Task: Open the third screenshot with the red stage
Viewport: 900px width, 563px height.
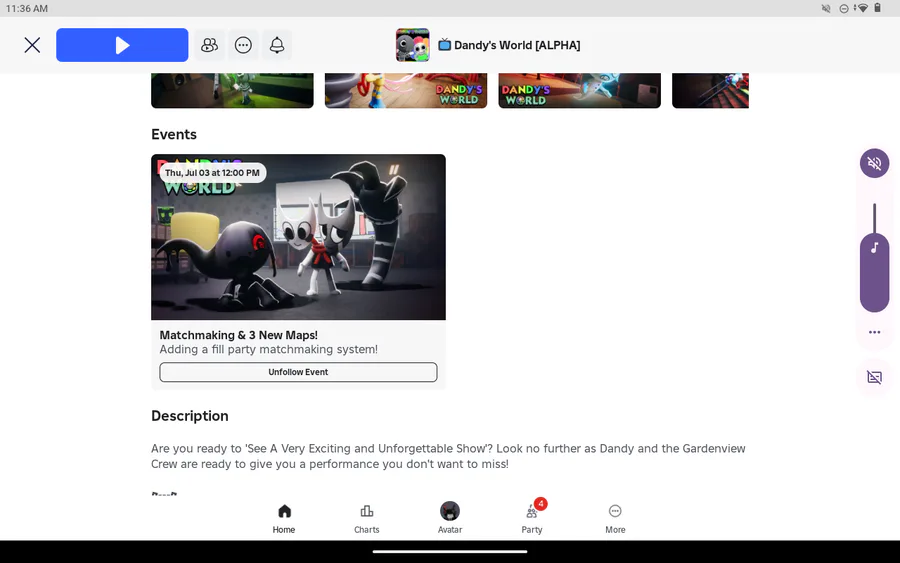Action: tap(580, 90)
